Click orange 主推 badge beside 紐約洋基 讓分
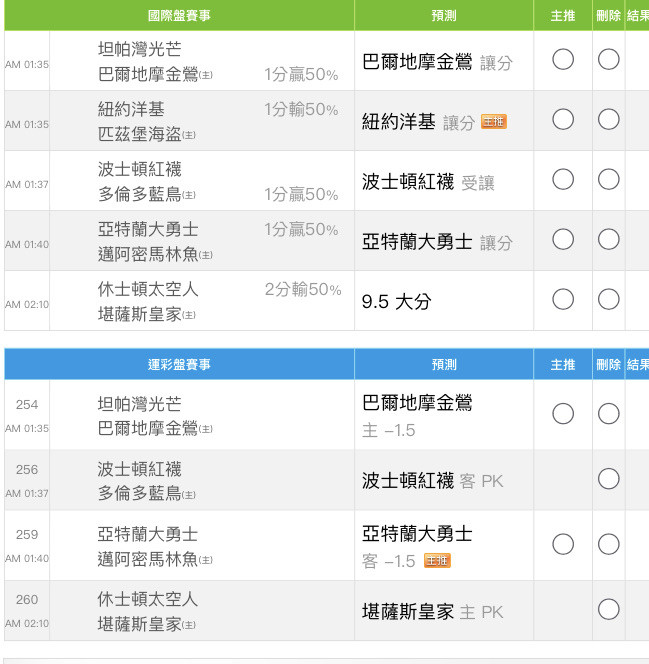 point(494,121)
